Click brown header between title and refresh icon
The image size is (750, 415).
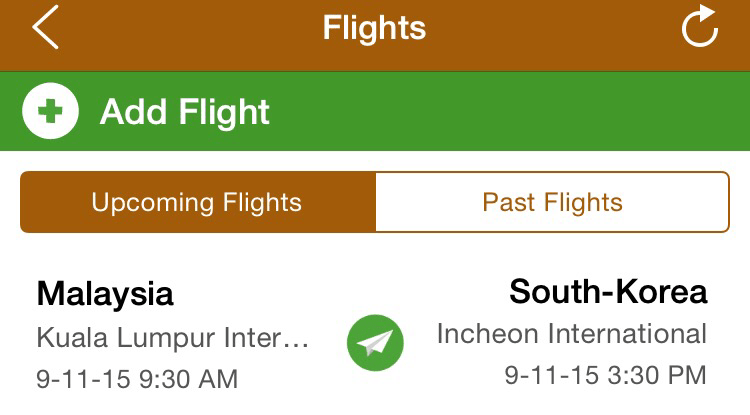560,28
